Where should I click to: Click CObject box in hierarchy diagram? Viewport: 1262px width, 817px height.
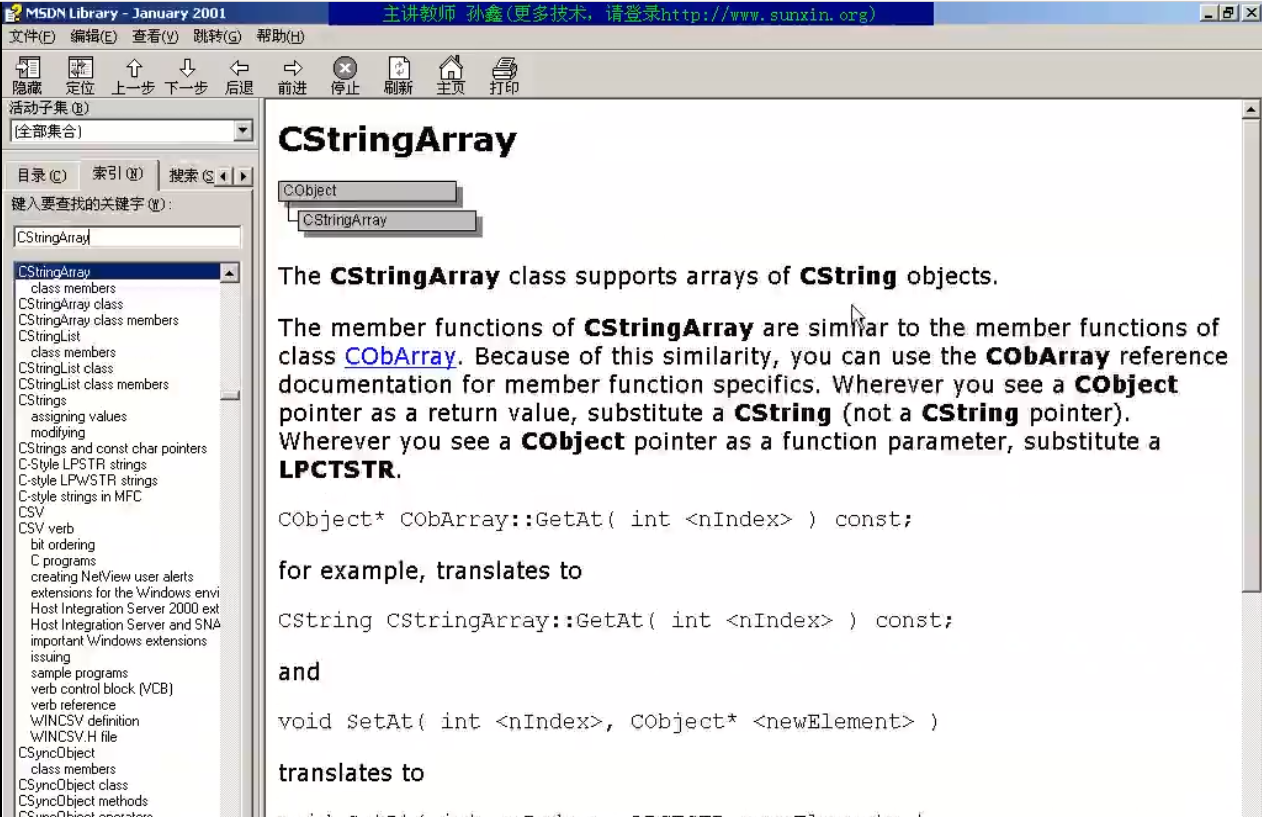(x=367, y=191)
